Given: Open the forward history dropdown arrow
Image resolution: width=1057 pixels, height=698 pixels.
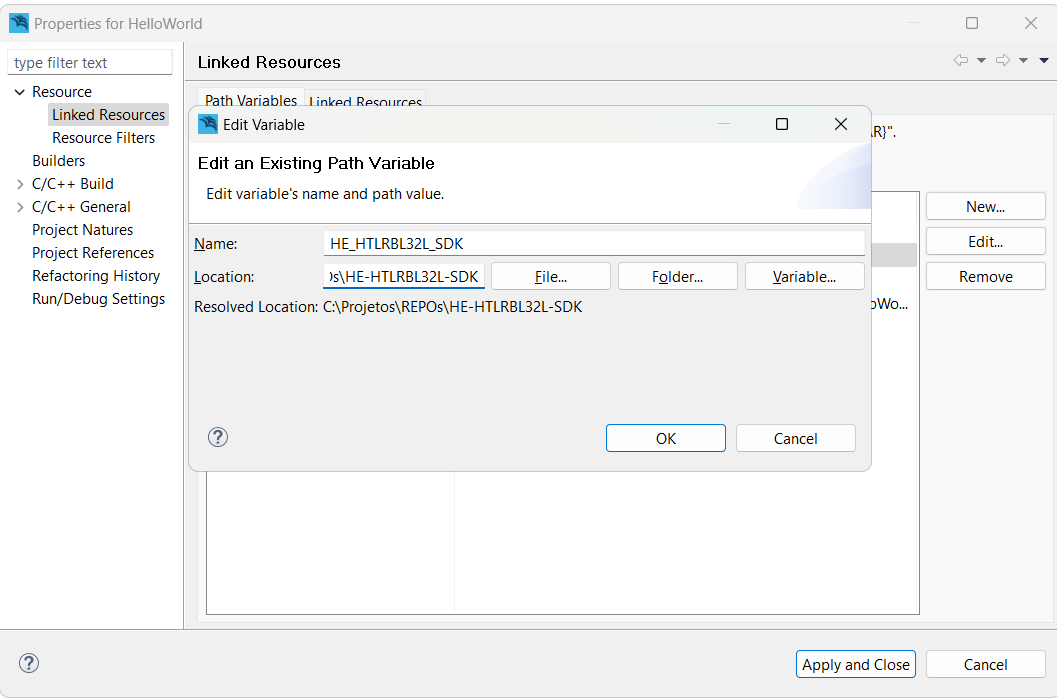Looking at the screenshot, I should [1023, 61].
